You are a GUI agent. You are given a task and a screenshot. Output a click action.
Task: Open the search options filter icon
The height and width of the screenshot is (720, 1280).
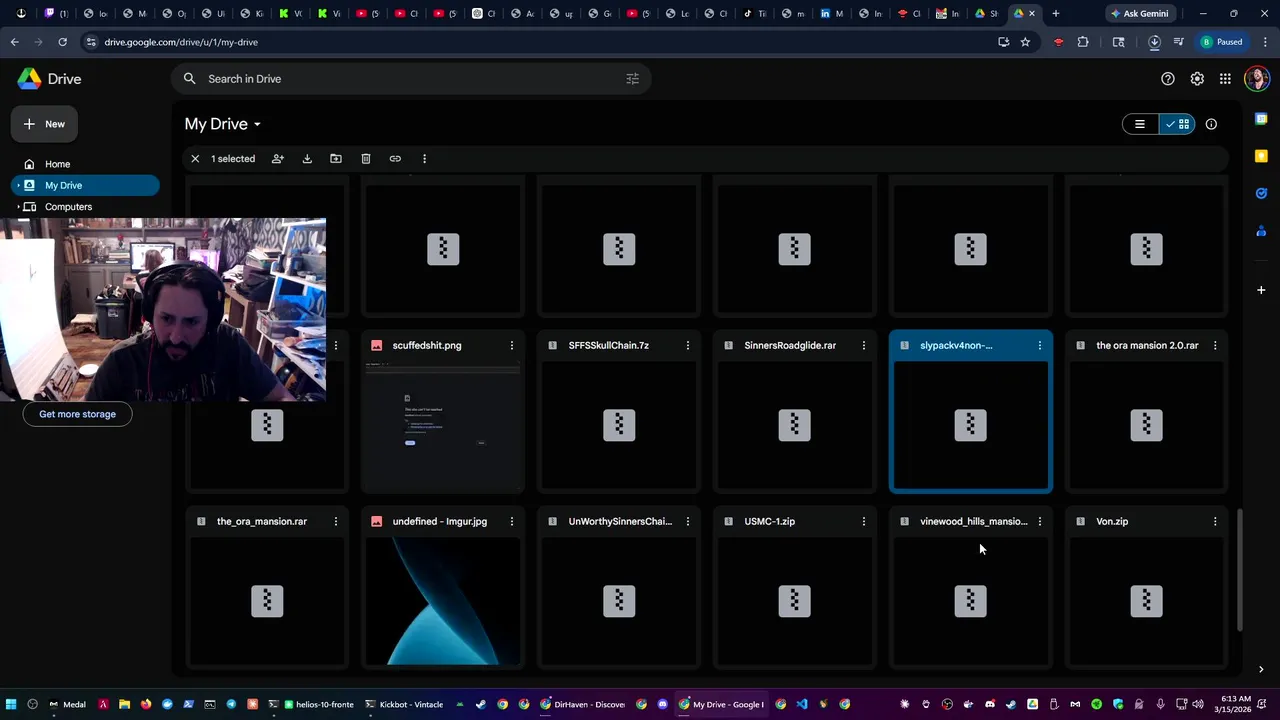tap(632, 79)
